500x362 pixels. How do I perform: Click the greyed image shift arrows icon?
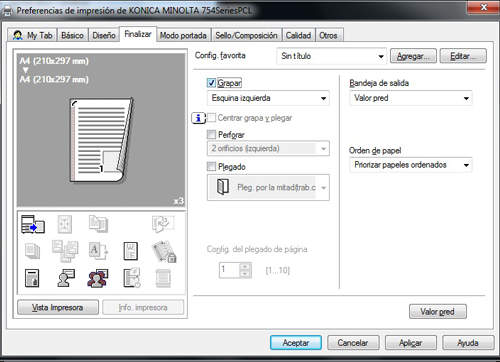pos(64,224)
